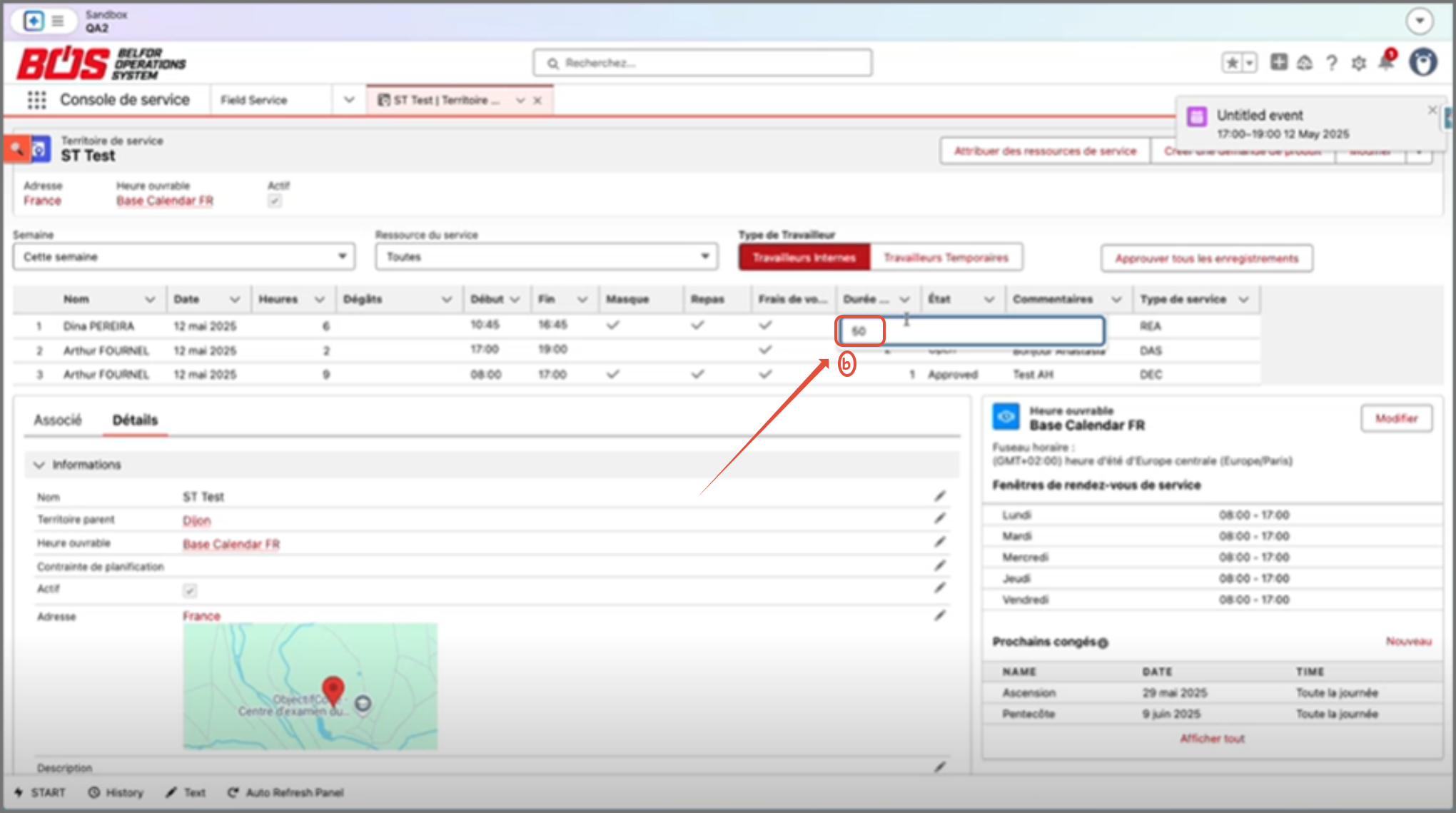Screen dimensions: 1456x813
Task: Edit the Description field pencil icon
Action: coord(940,767)
